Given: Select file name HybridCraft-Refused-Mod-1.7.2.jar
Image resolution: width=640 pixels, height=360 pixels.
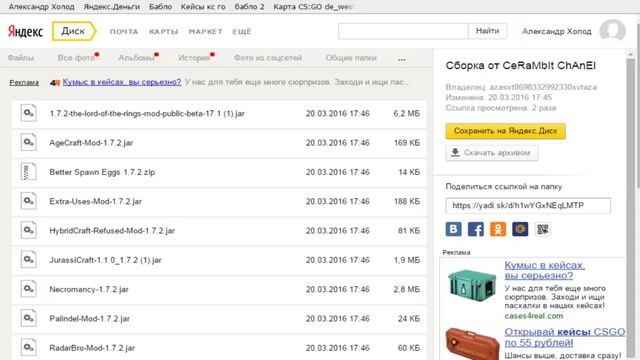Looking at the screenshot, I should pyautogui.click(x=112, y=231).
